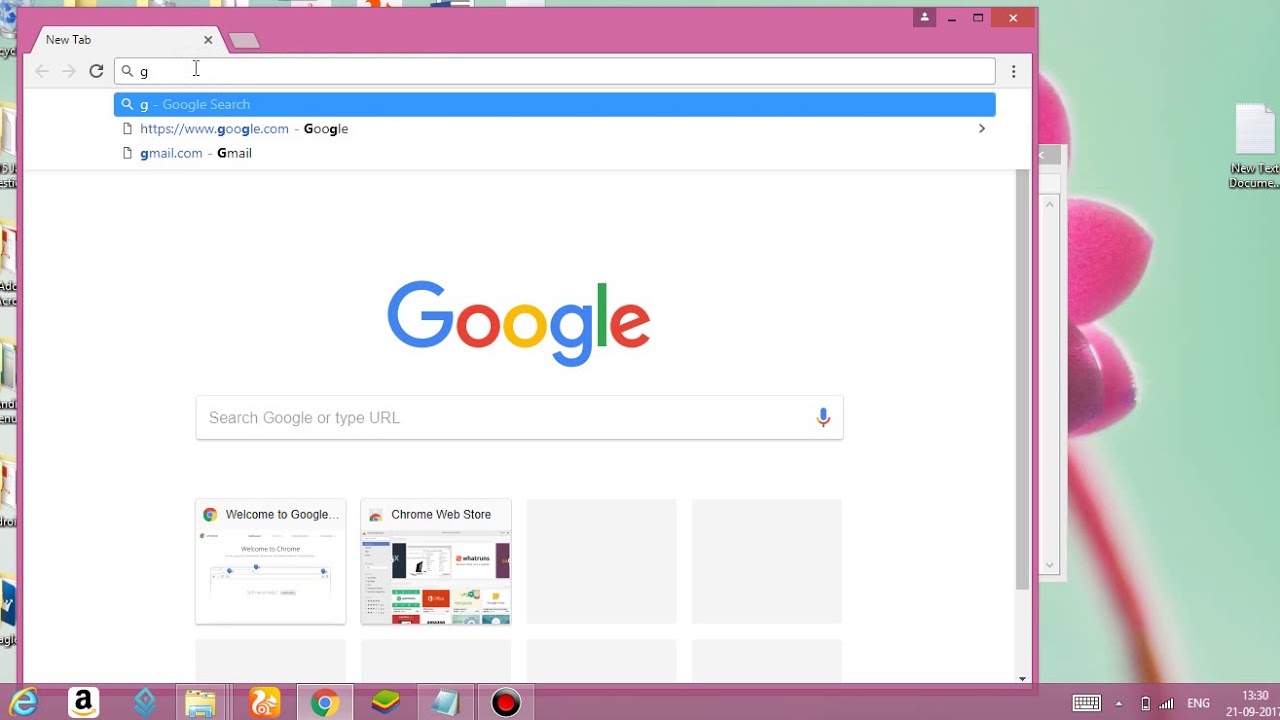Image resolution: width=1280 pixels, height=720 pixels.
Task: Open UC Browser from the taskbar
Action: coord(264,703)
